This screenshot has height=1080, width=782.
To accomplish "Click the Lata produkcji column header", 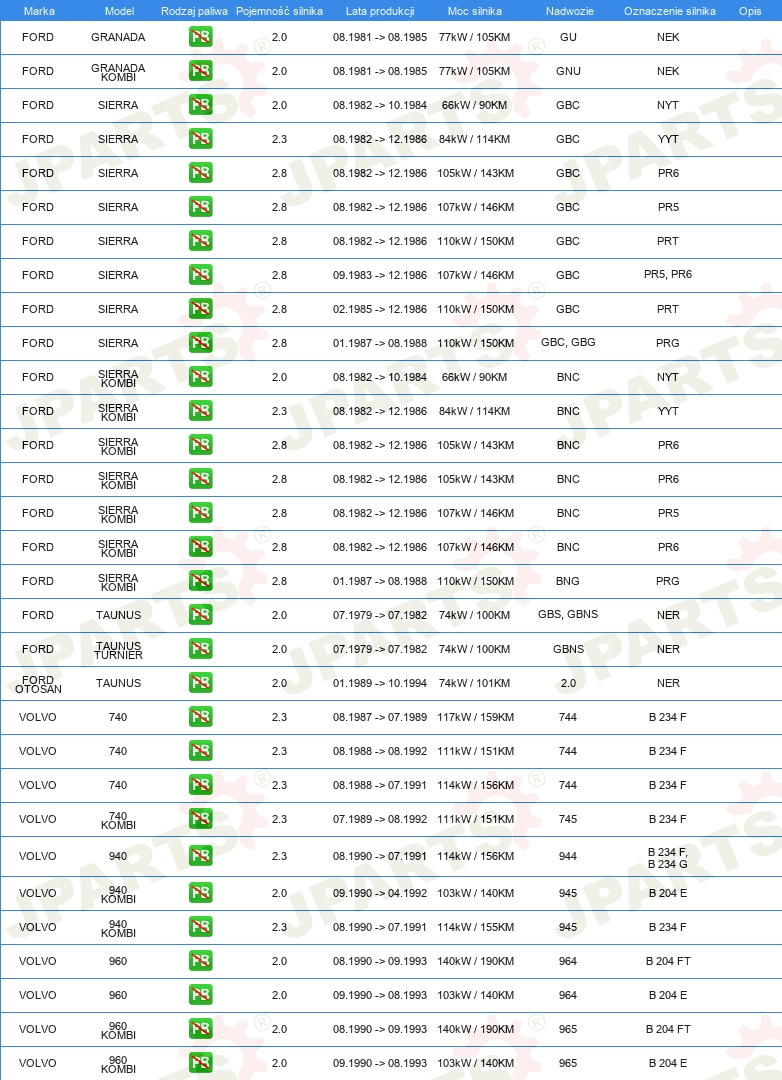I will click(x=380, y=11).
